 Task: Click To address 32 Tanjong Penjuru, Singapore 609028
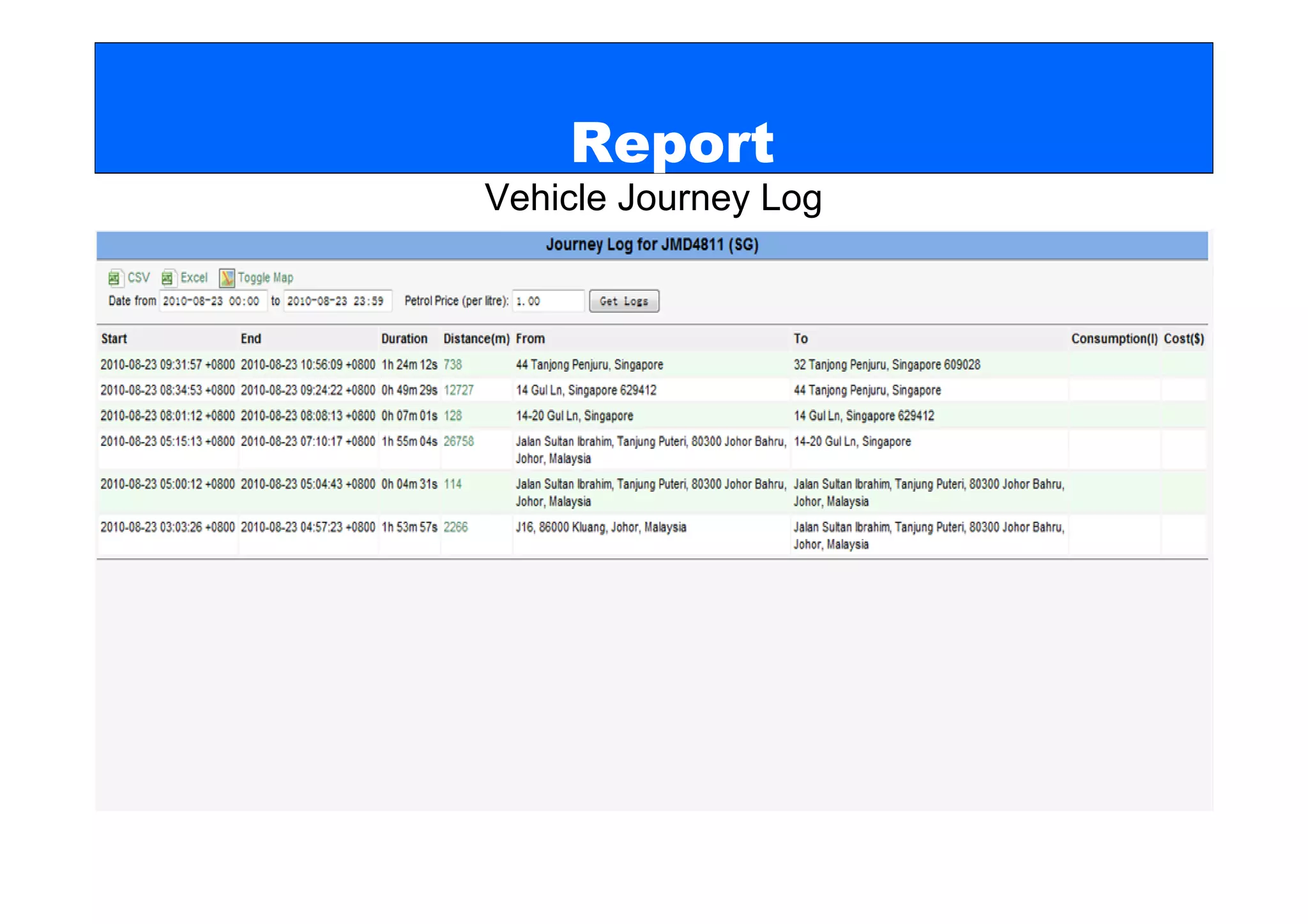click(x=887, y=365)
